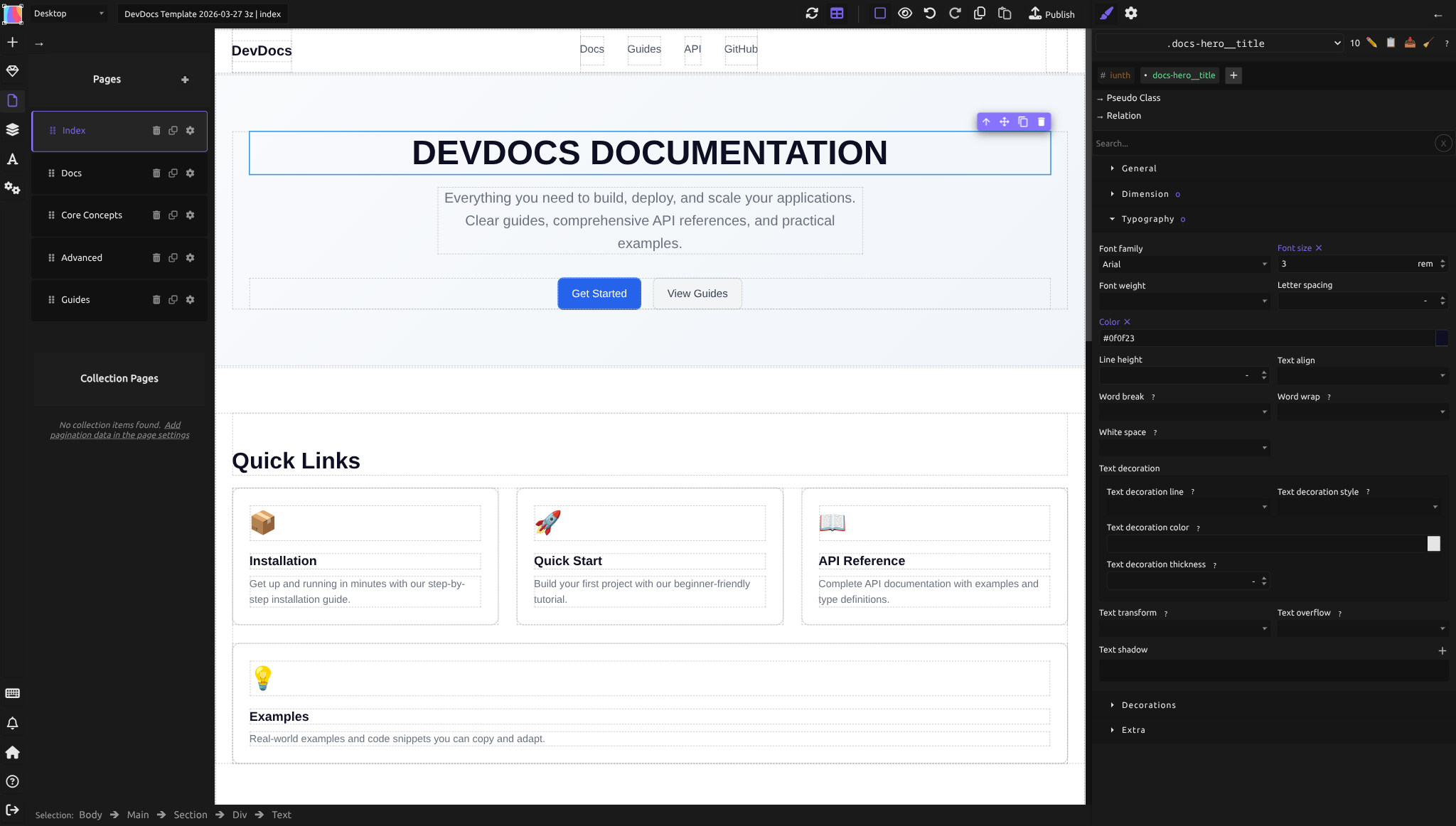Click the undo arrow in the top toolbar
1456x826 pixels.
pos(931,13)
